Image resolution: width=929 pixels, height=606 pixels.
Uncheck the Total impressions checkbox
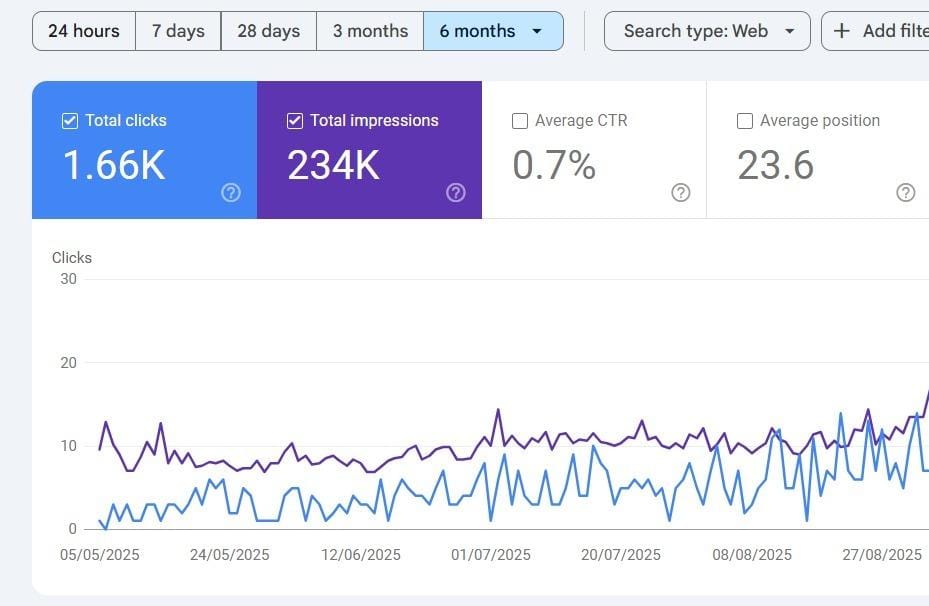(295, 121)
